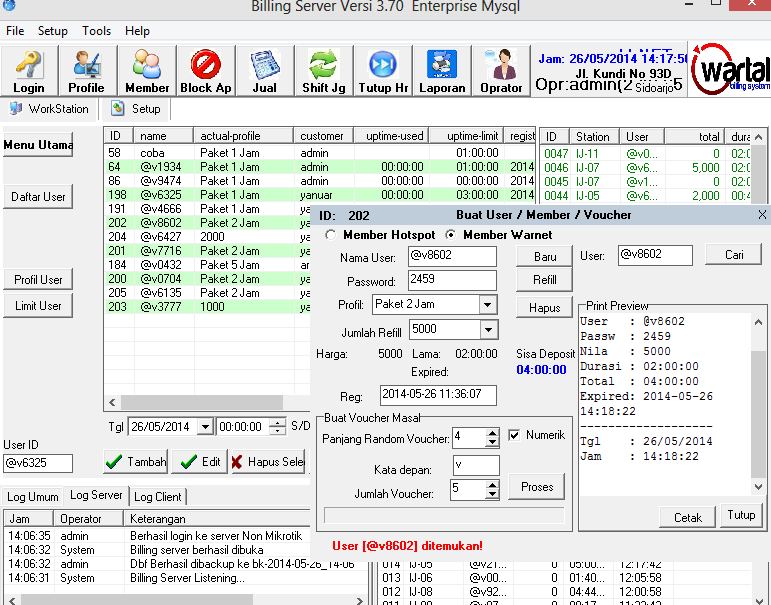Click the Baru button
Image resolution: width=771 pixels, height=605 pixels.
[545, 257]
